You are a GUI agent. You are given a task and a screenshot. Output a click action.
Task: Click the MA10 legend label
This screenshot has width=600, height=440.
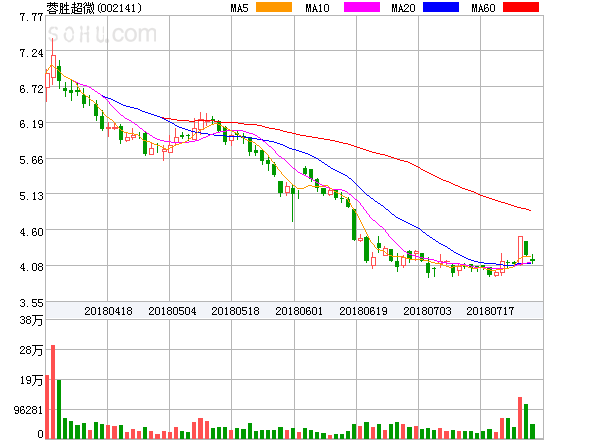point(317,8)
